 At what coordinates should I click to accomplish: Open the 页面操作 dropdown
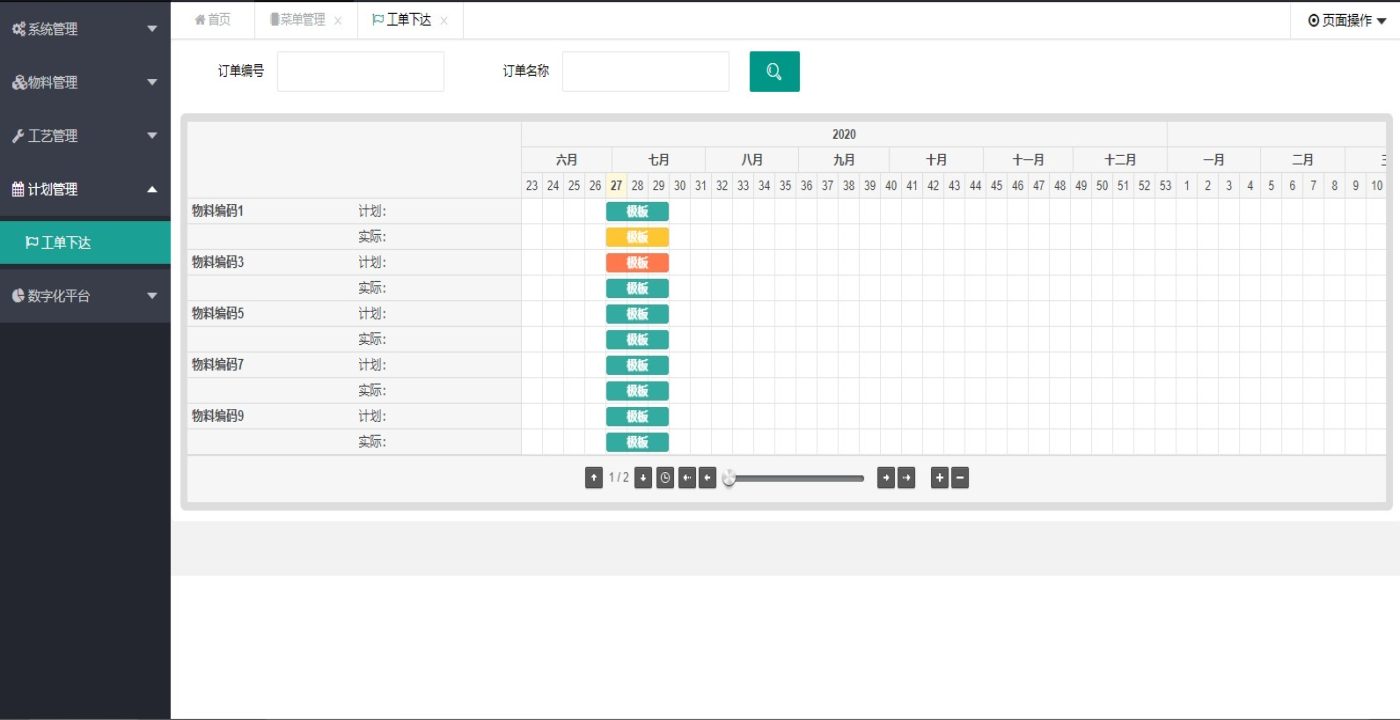tap(1346, 20)
